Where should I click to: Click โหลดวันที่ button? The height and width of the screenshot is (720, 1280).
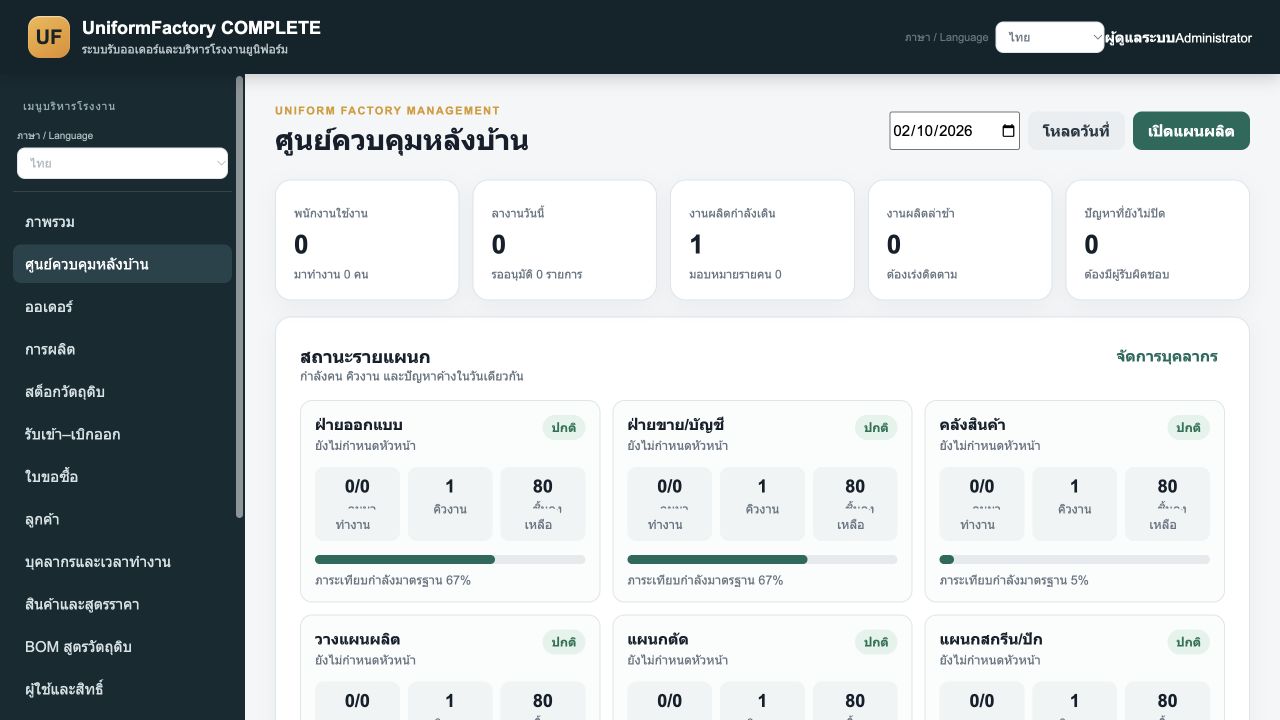click(1076, 131)
